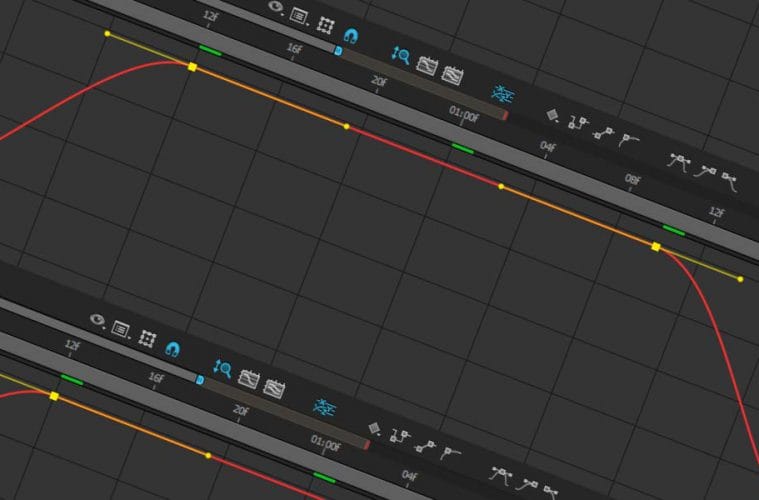Apply Easy Ease In from upper toolbar
The image size is (759, 500).
click(706, 172)
